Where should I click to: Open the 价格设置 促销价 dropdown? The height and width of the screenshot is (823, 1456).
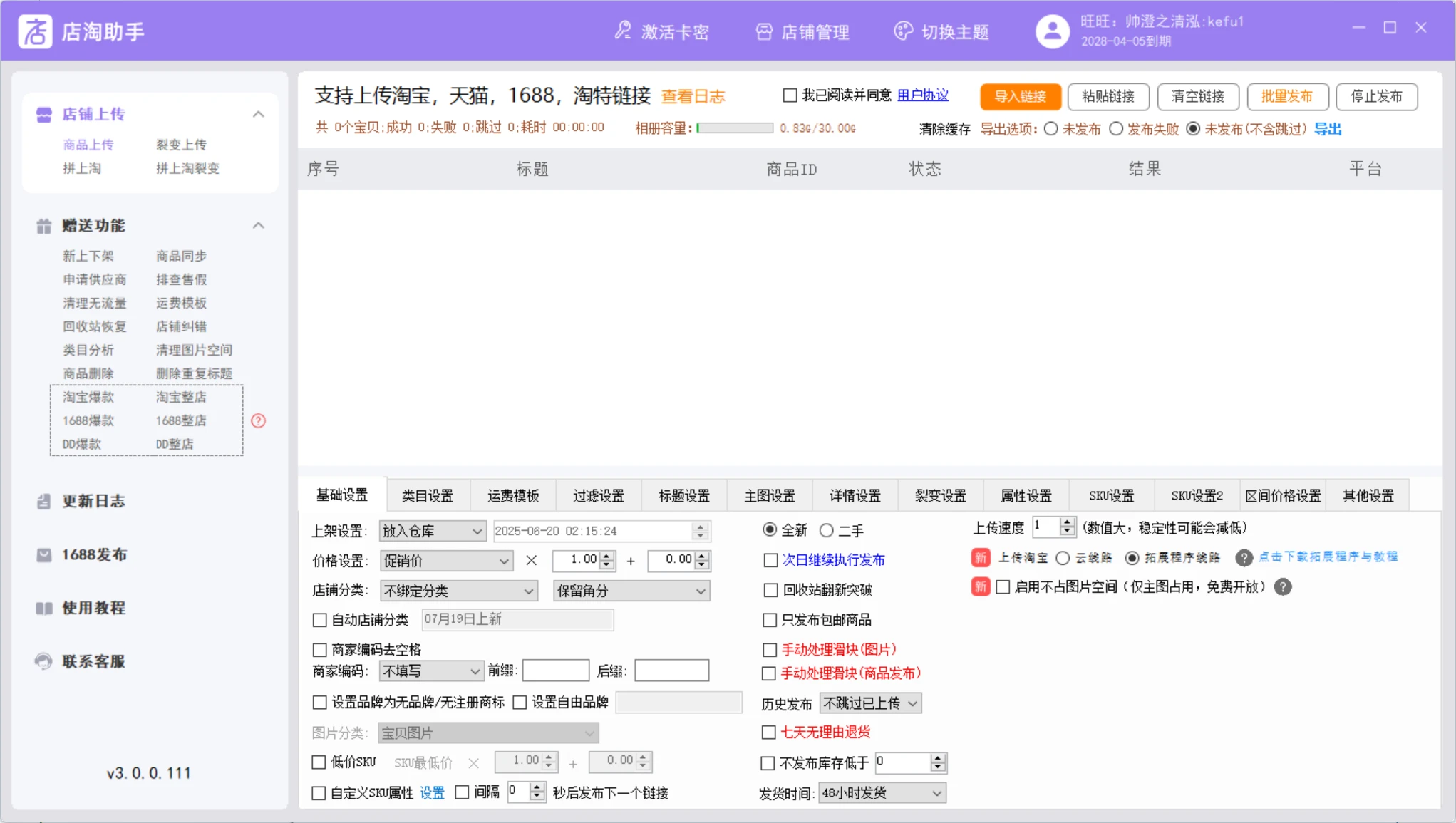click(446, 561)
